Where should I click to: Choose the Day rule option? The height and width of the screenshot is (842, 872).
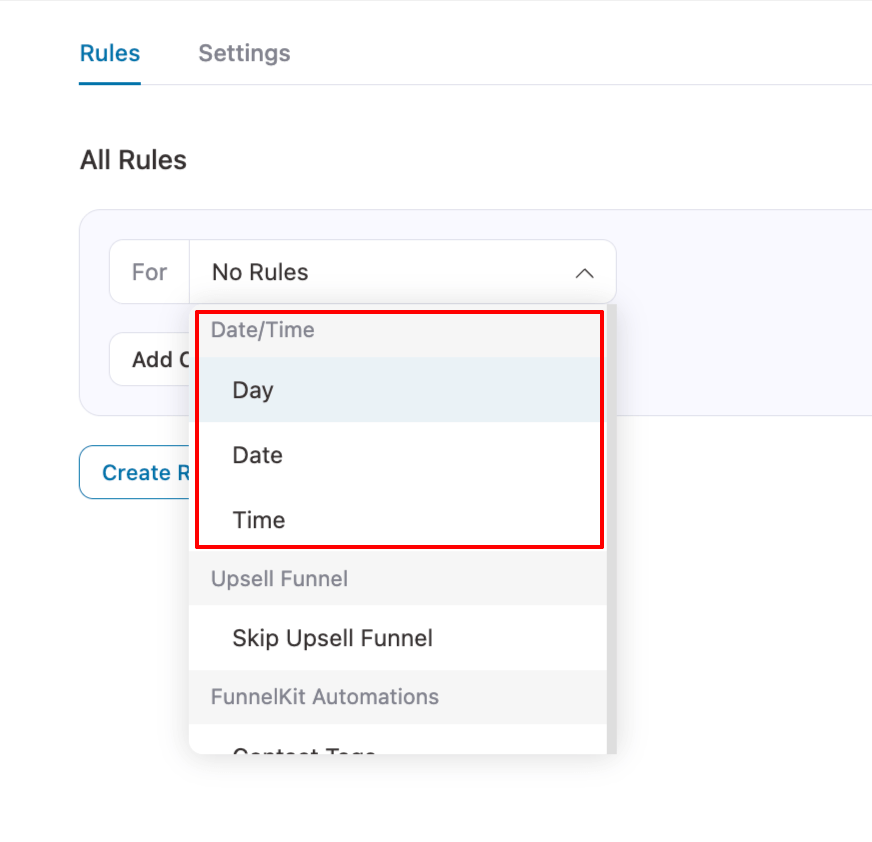[253, 390]
